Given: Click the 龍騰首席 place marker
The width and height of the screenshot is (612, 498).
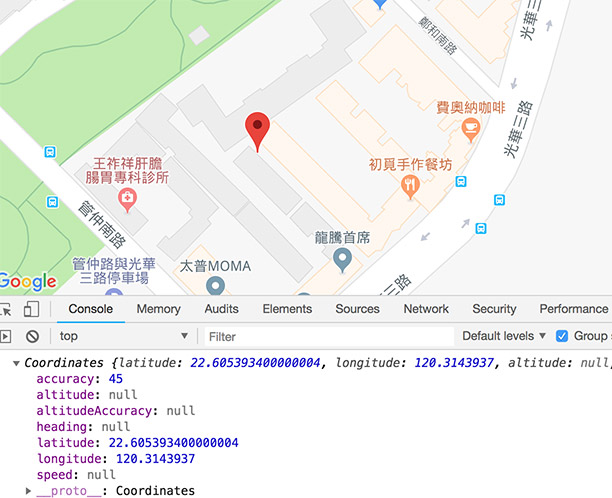Looking at the screenshot, I should [342, 260].
